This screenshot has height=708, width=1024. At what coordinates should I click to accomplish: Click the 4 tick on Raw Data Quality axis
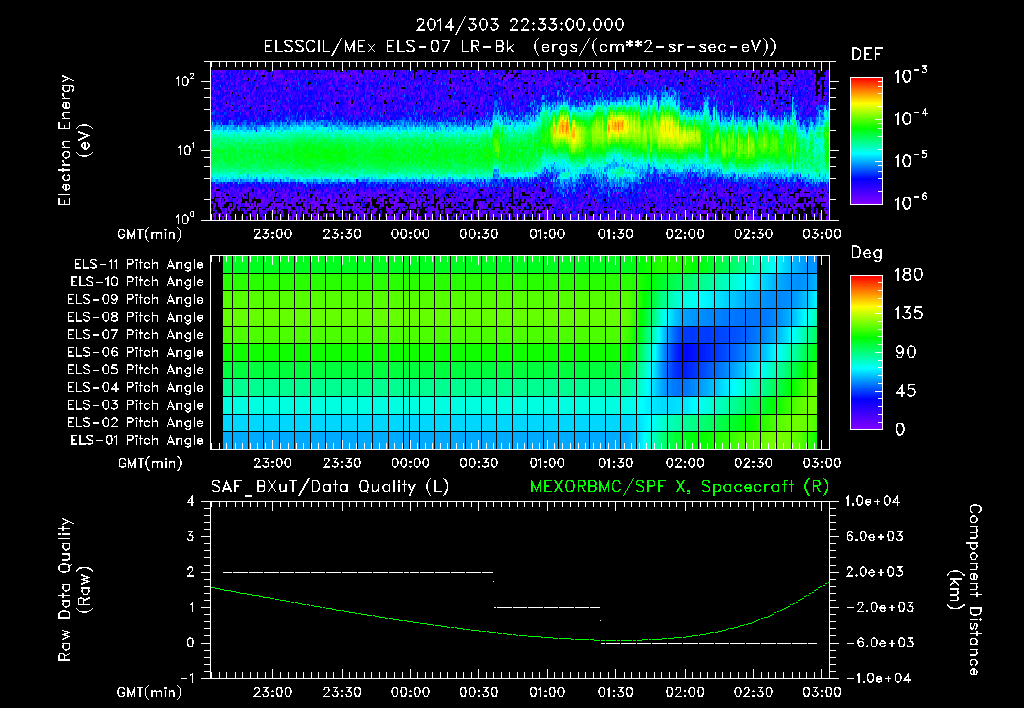191,501
